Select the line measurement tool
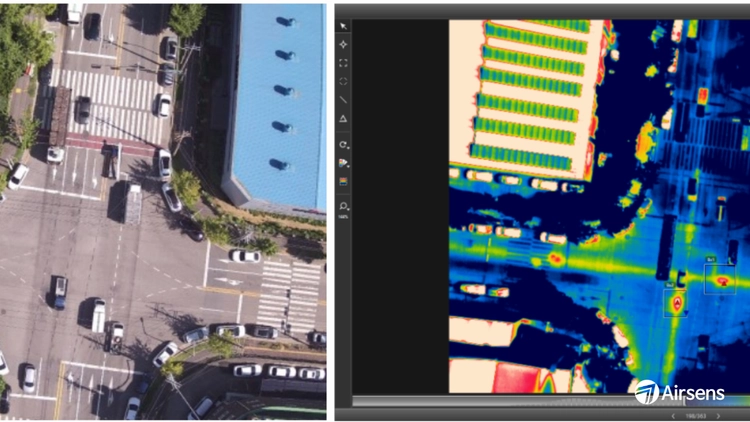 (x=343, y=100)
